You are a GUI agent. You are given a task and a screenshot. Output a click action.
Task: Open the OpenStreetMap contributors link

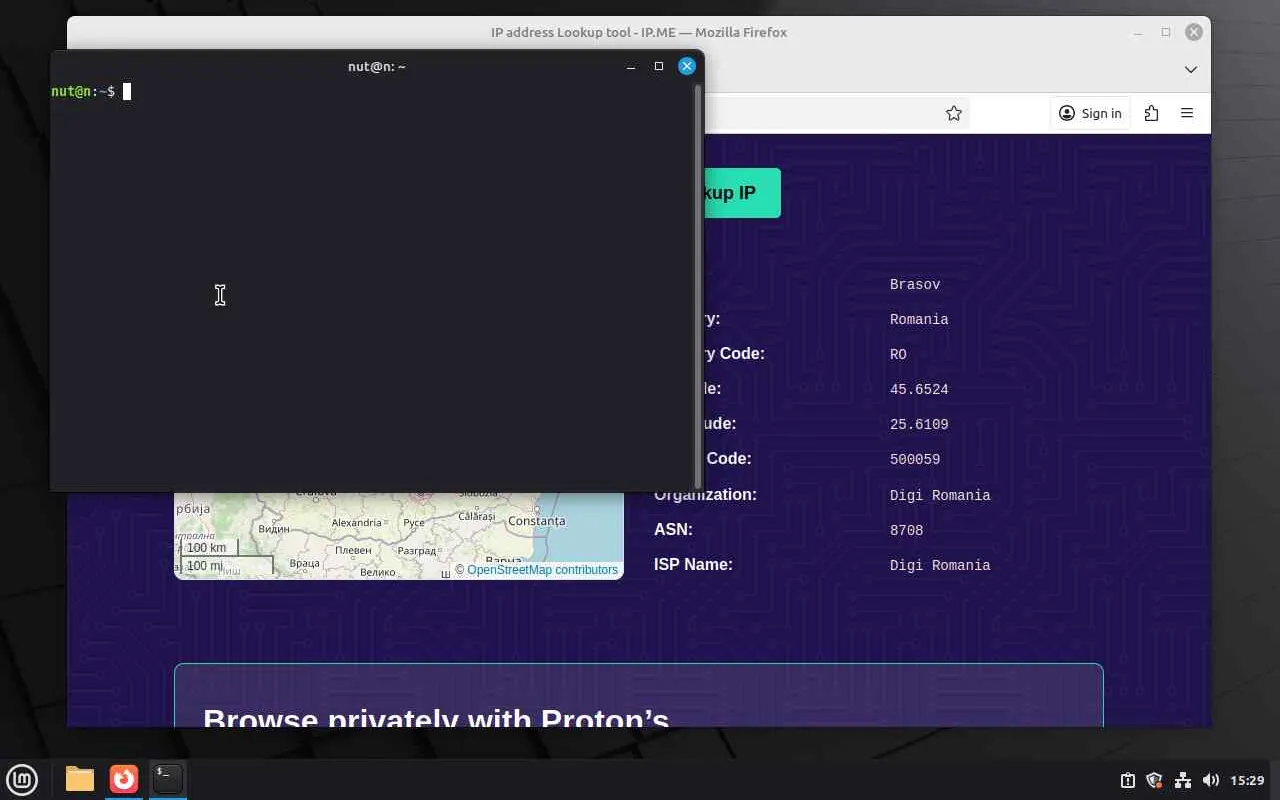tap(542, 570)
